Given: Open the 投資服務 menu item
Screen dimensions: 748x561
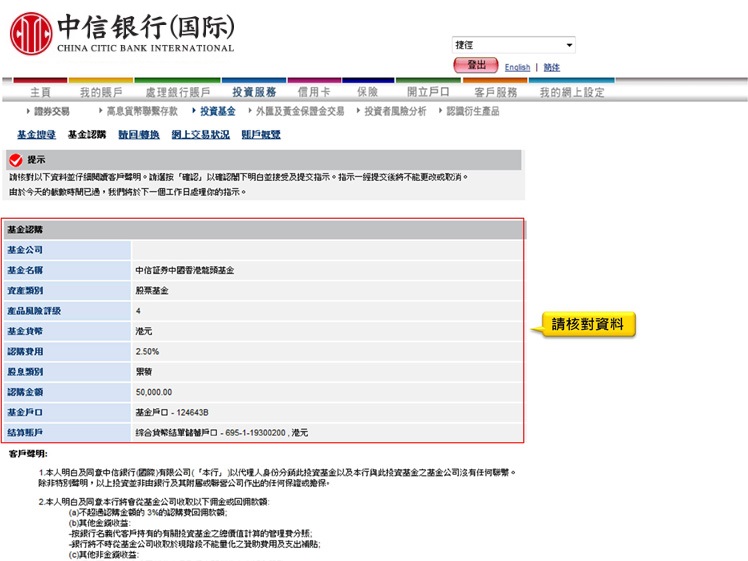Looking at the screenshot, I should (x=254, y=92).
